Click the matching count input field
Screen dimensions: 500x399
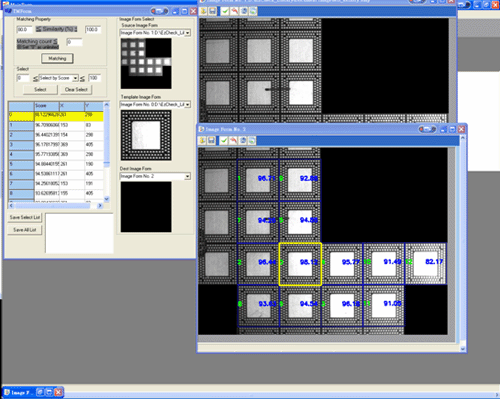[x=74, y=42]
